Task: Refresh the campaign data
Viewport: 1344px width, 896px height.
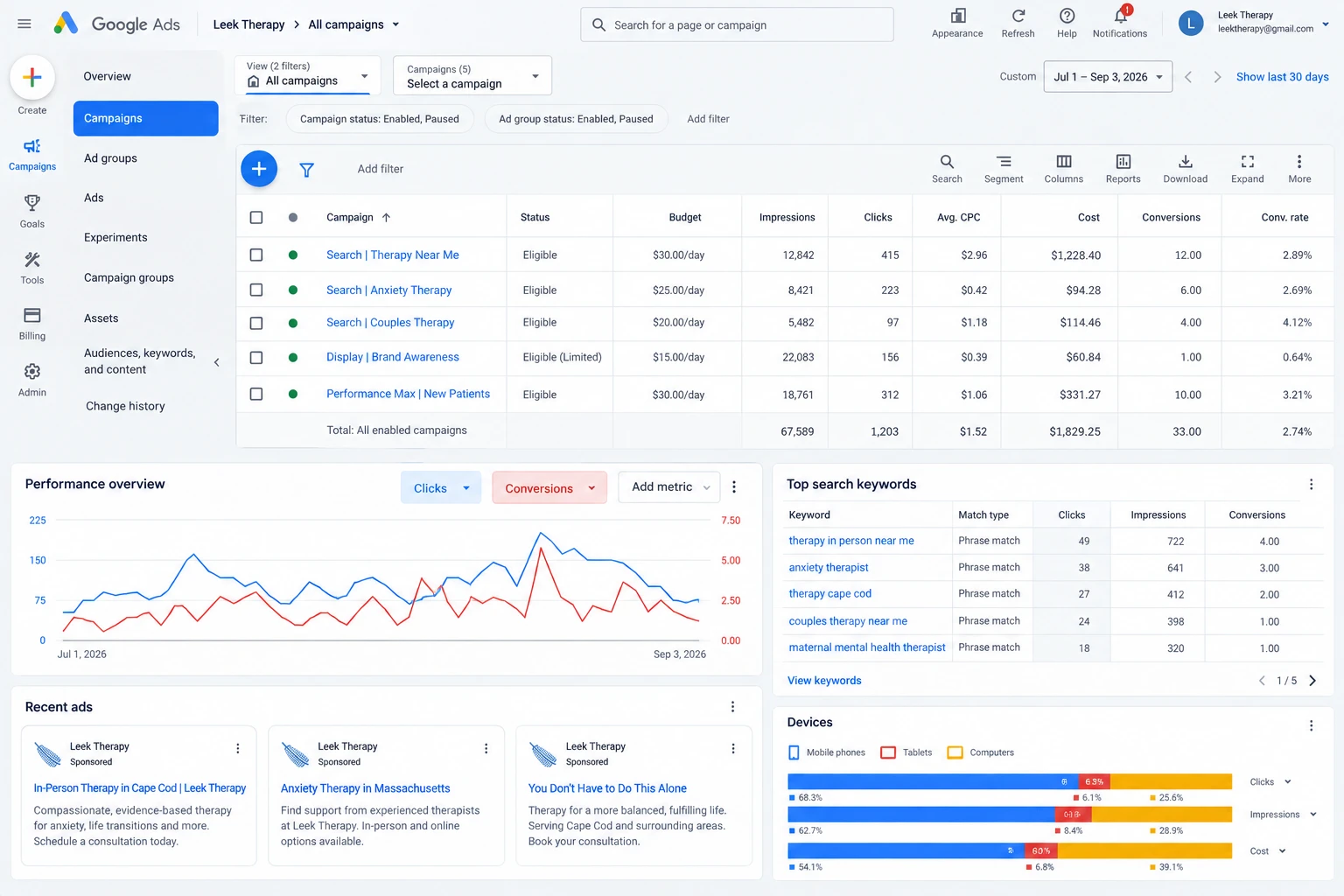Action: pyautogui.click(x=1018, y=24)
